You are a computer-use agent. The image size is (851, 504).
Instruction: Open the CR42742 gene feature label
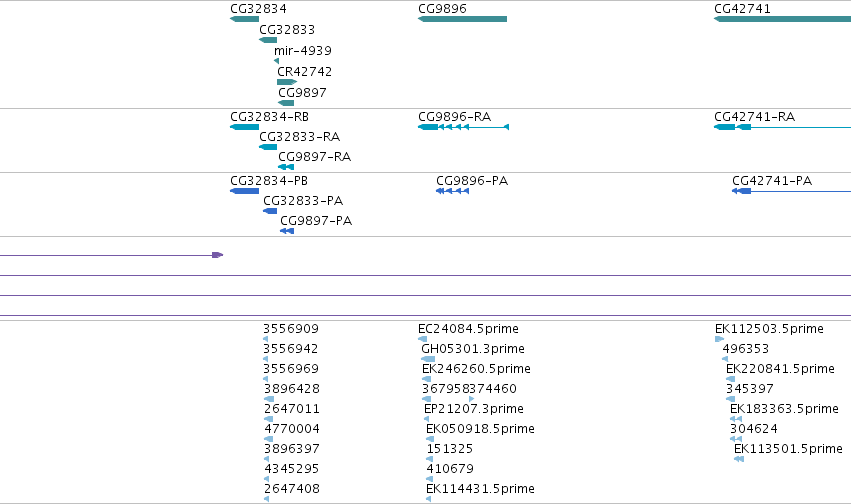tap(304, 72)
